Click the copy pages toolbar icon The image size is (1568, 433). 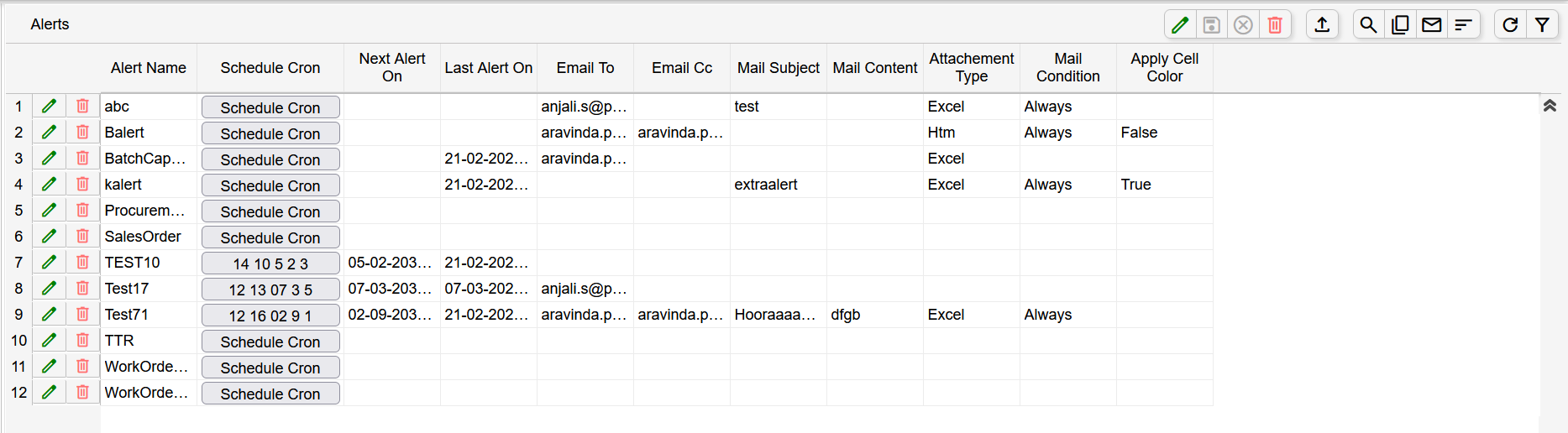[1400, 25]
